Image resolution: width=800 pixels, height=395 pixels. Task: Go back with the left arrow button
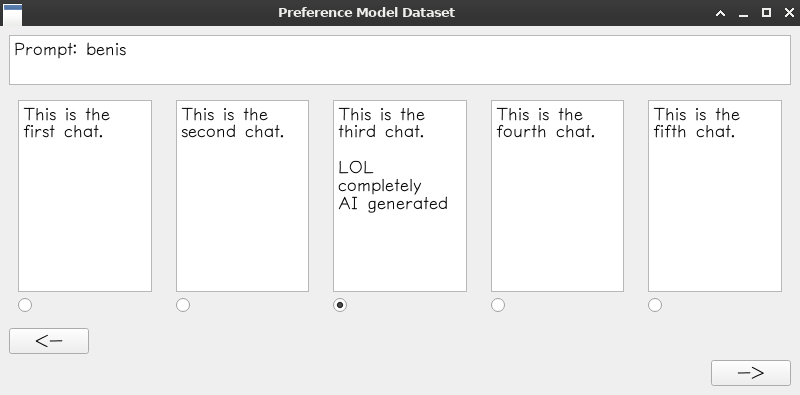[49, 341]
